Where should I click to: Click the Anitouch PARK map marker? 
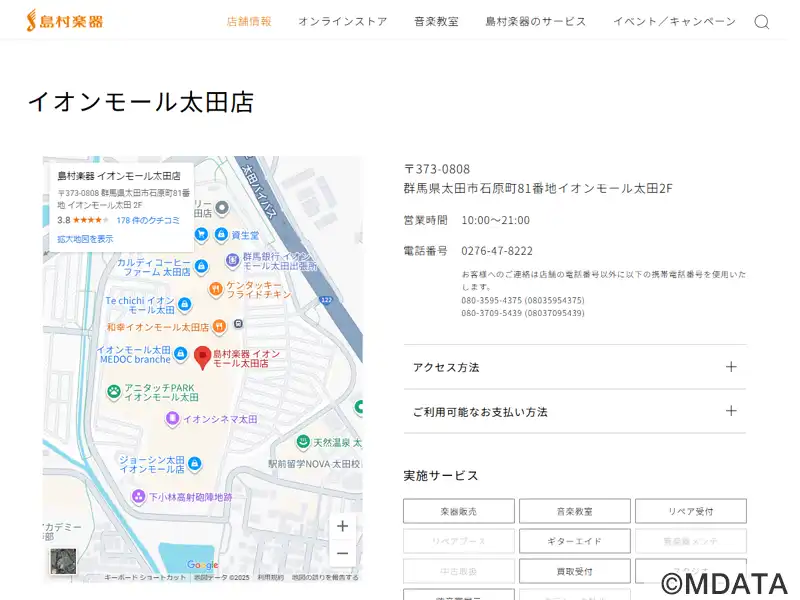click(x=114, y=392)
